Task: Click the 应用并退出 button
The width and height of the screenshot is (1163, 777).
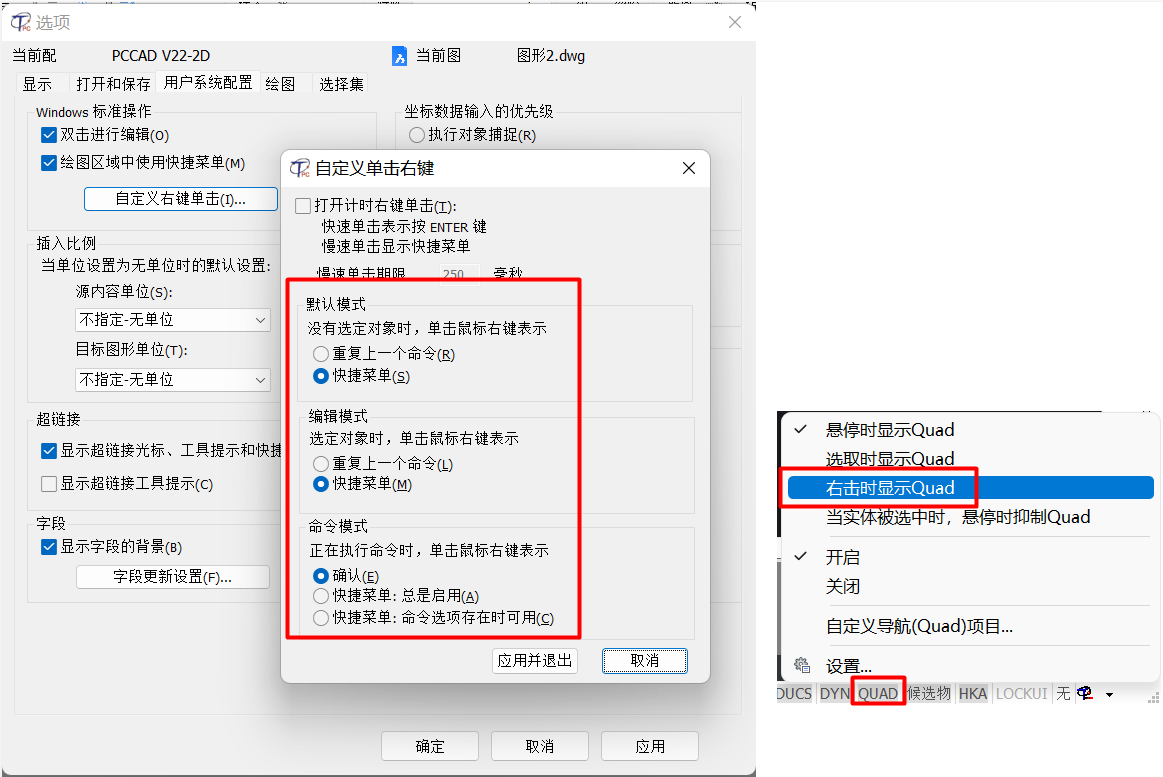Action: [x=535, y=661]
